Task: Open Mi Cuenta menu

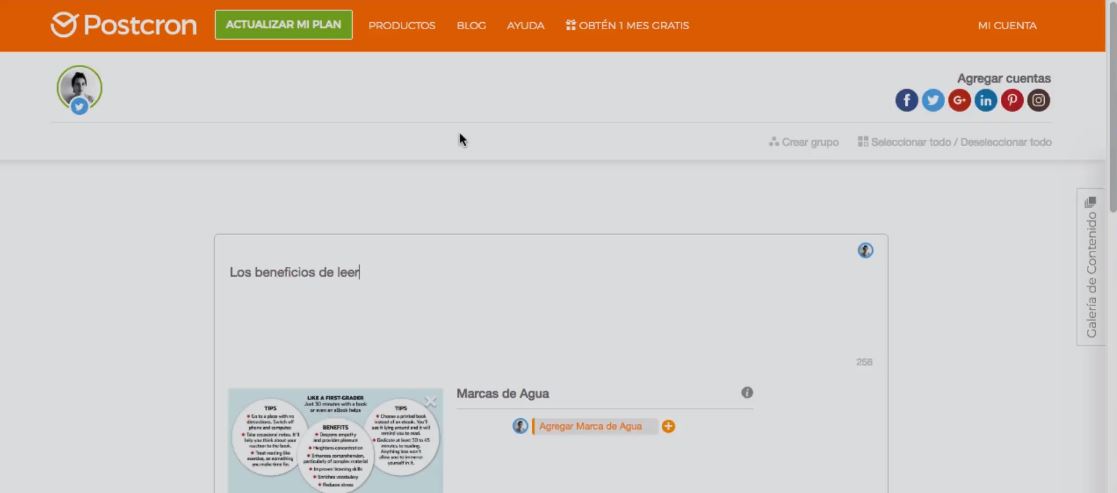Action: [x=1007, y=25]
